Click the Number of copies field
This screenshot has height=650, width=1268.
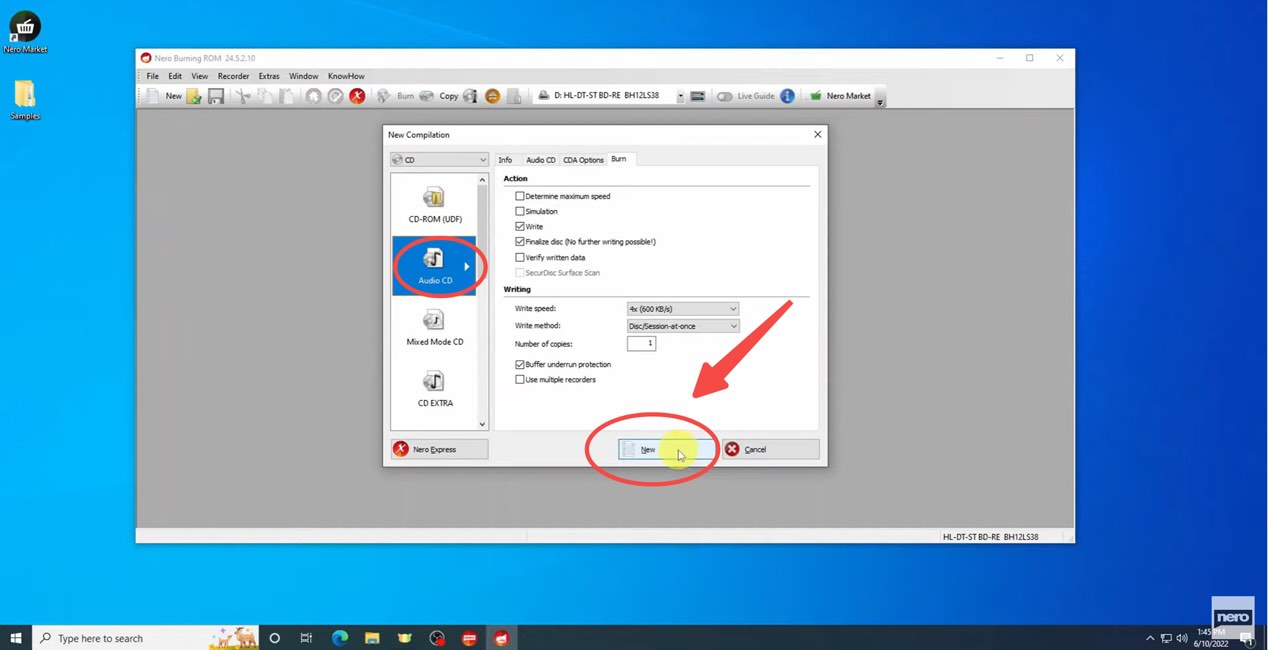pyautogui.click(x=641, y=344)
